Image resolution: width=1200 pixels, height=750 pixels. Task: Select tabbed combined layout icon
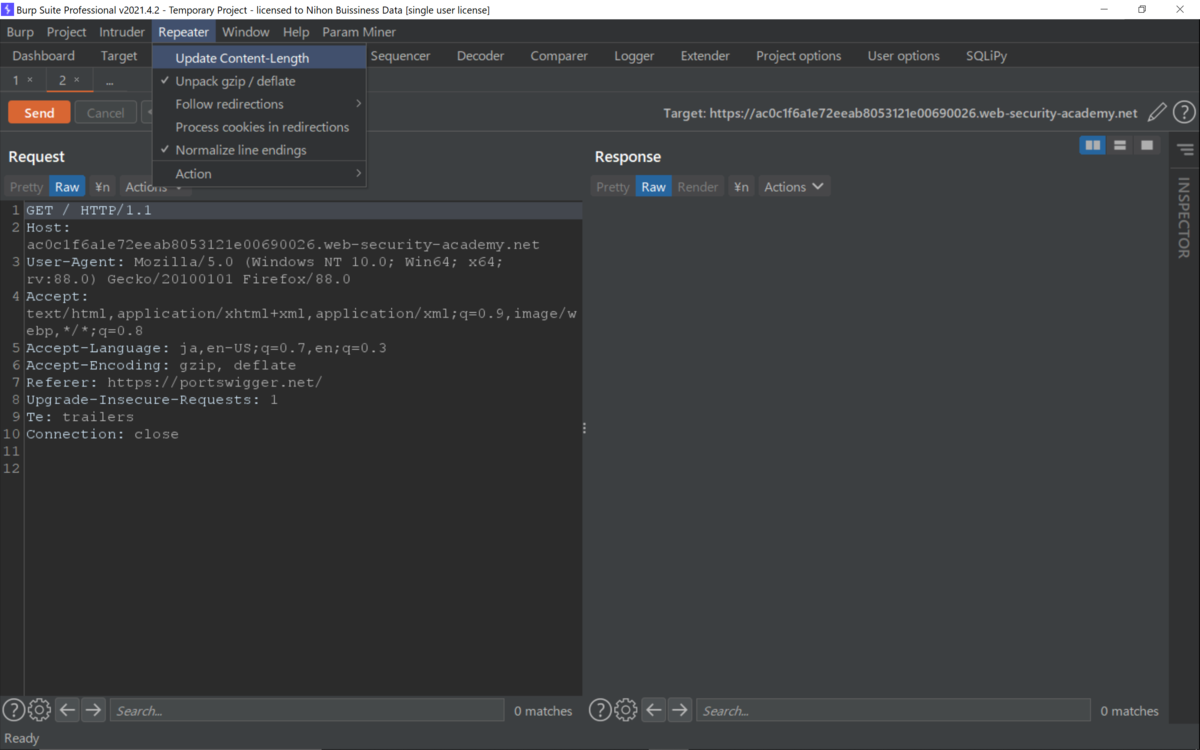coord(1147,146)
